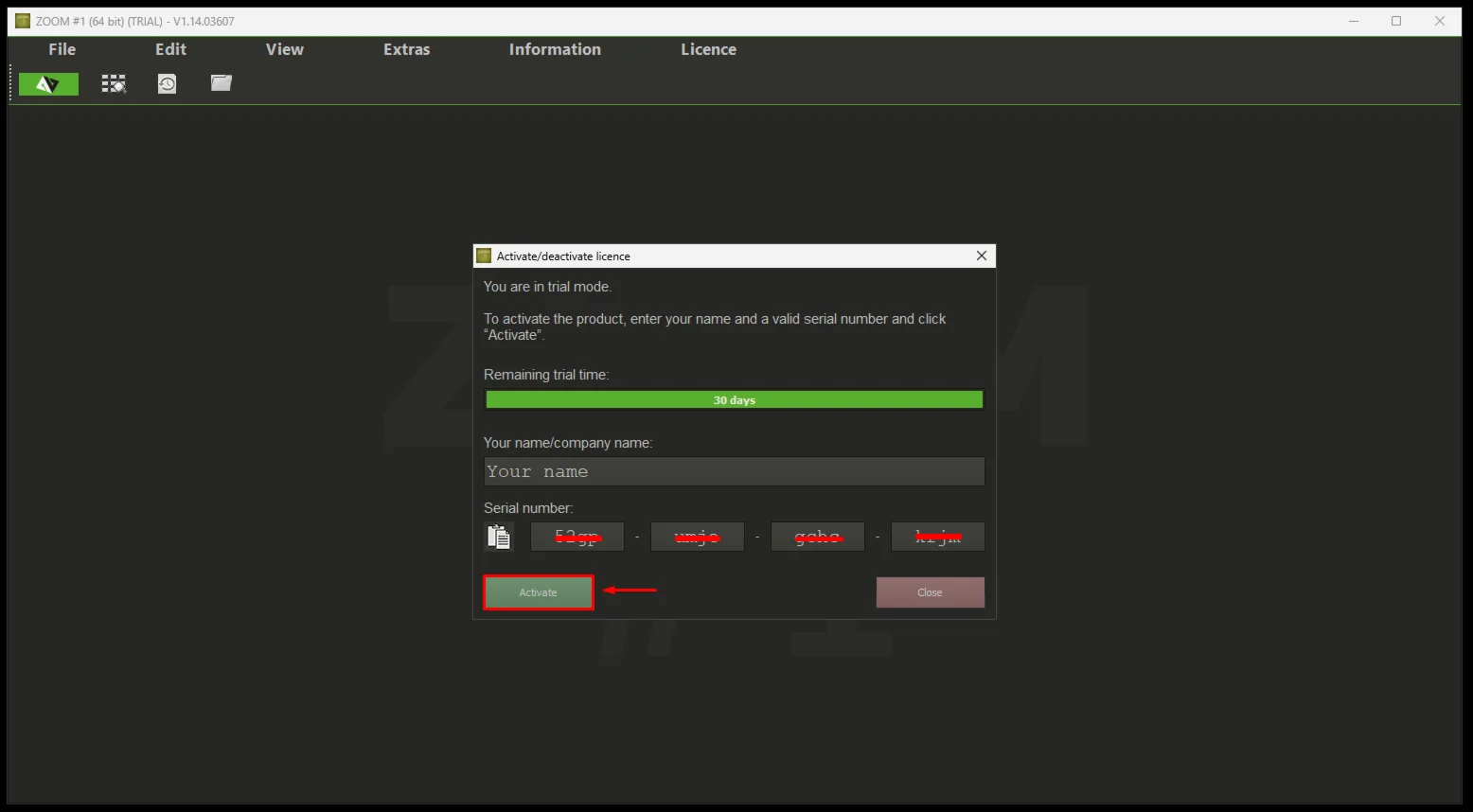
Task: Dismiss licence dialog with X button
Action: (982, 256)
